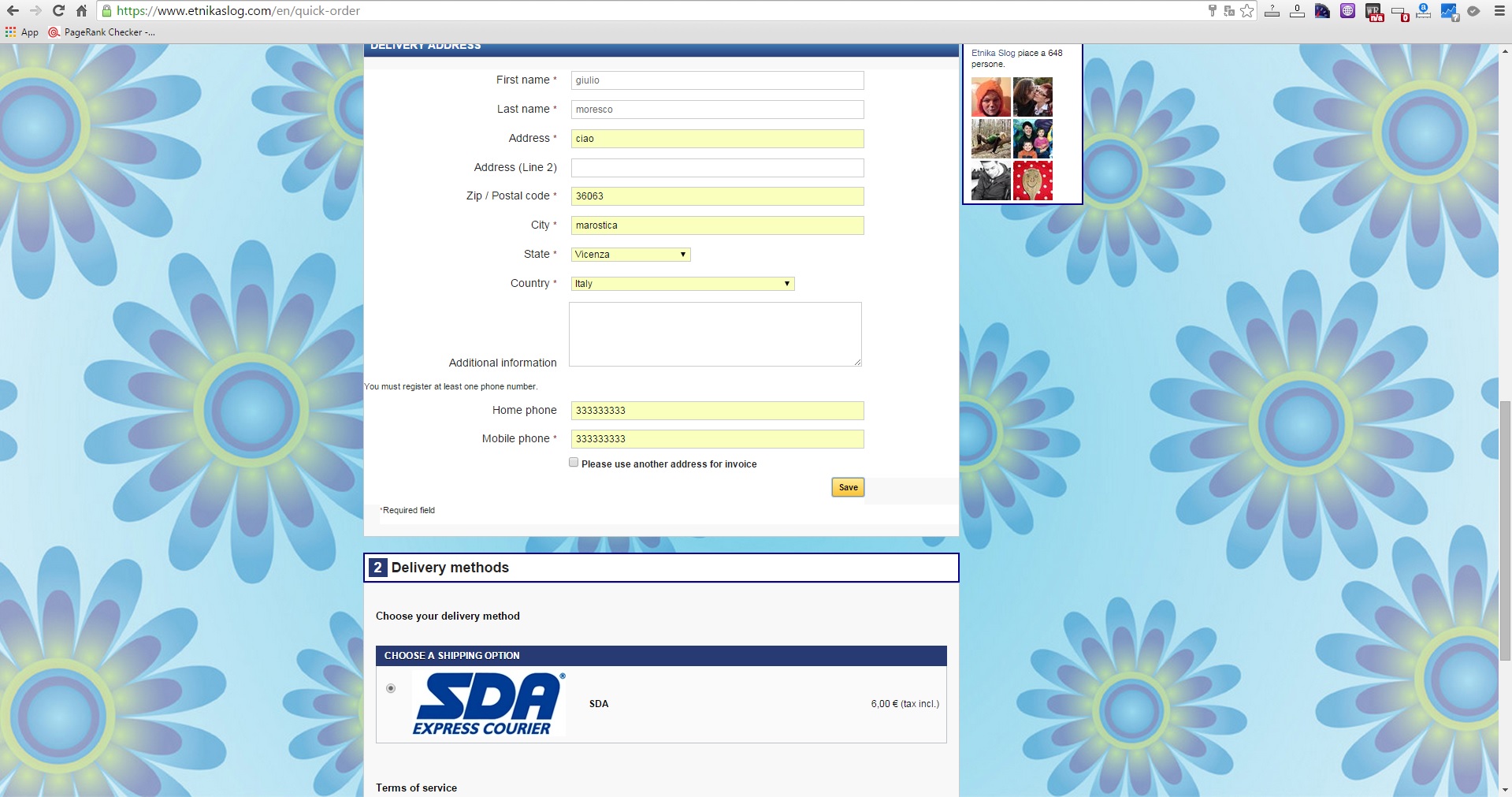1512x797 pixels.
Task: Open the Country dropdown showing Italy
Action: point(682,284)
